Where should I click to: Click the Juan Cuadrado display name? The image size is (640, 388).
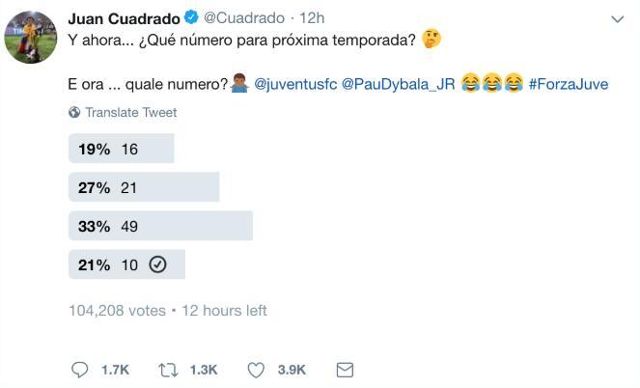(x=124, y=18)
